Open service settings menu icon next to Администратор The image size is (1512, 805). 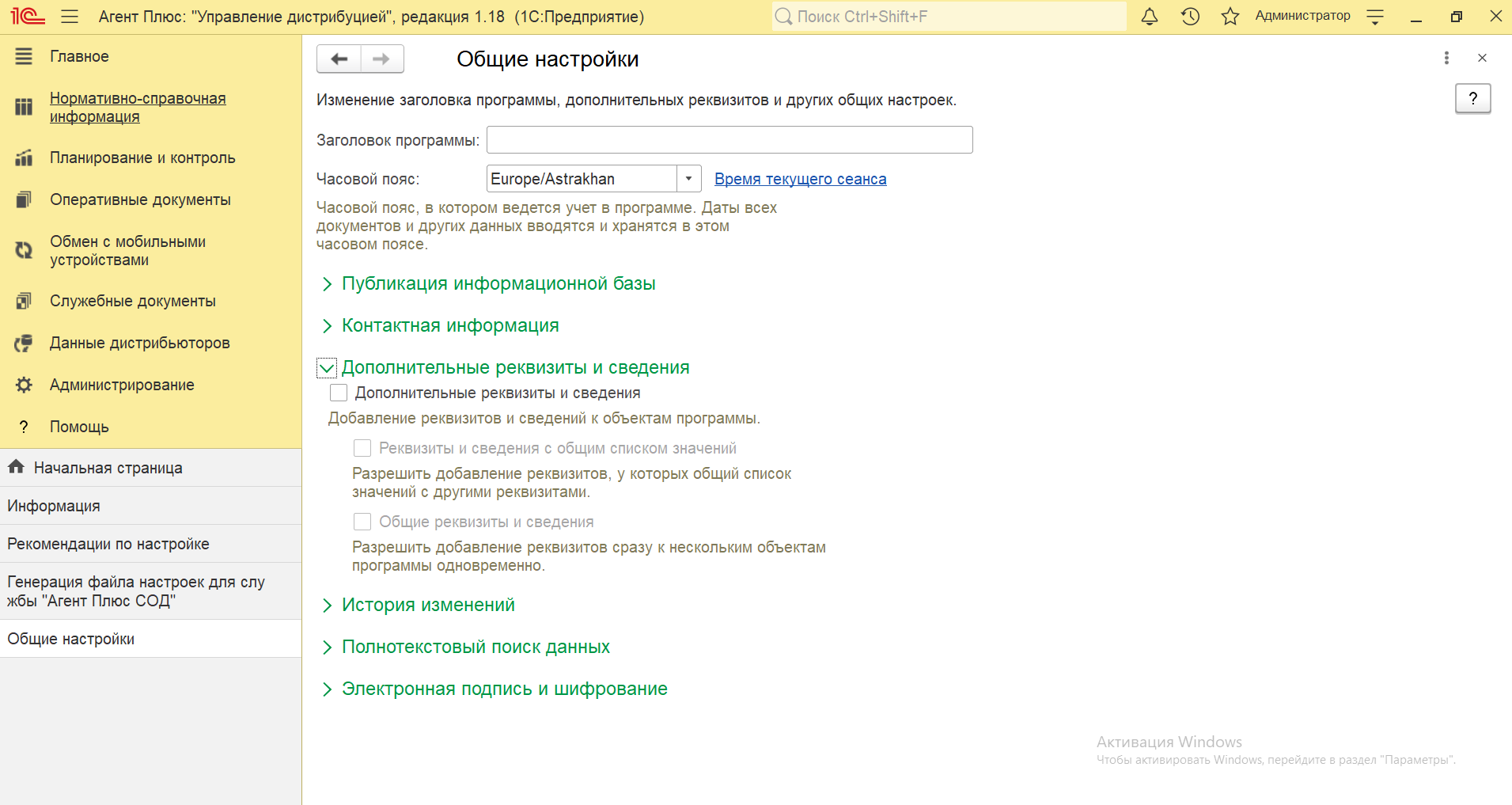pos(1375,17)
